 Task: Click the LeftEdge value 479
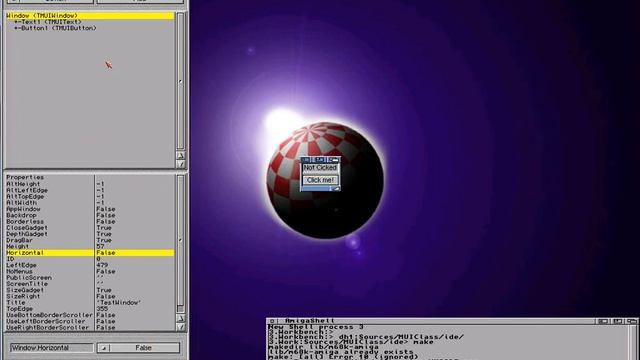click(102, 265)
